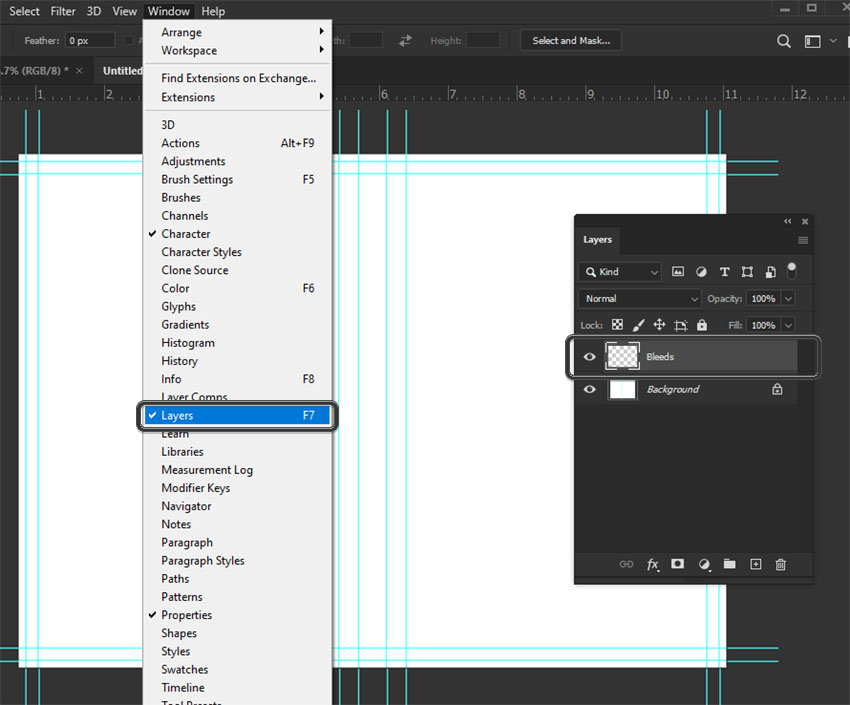850x705 pixels.
Task: Hide the Background layer
Action: [589, 389]
